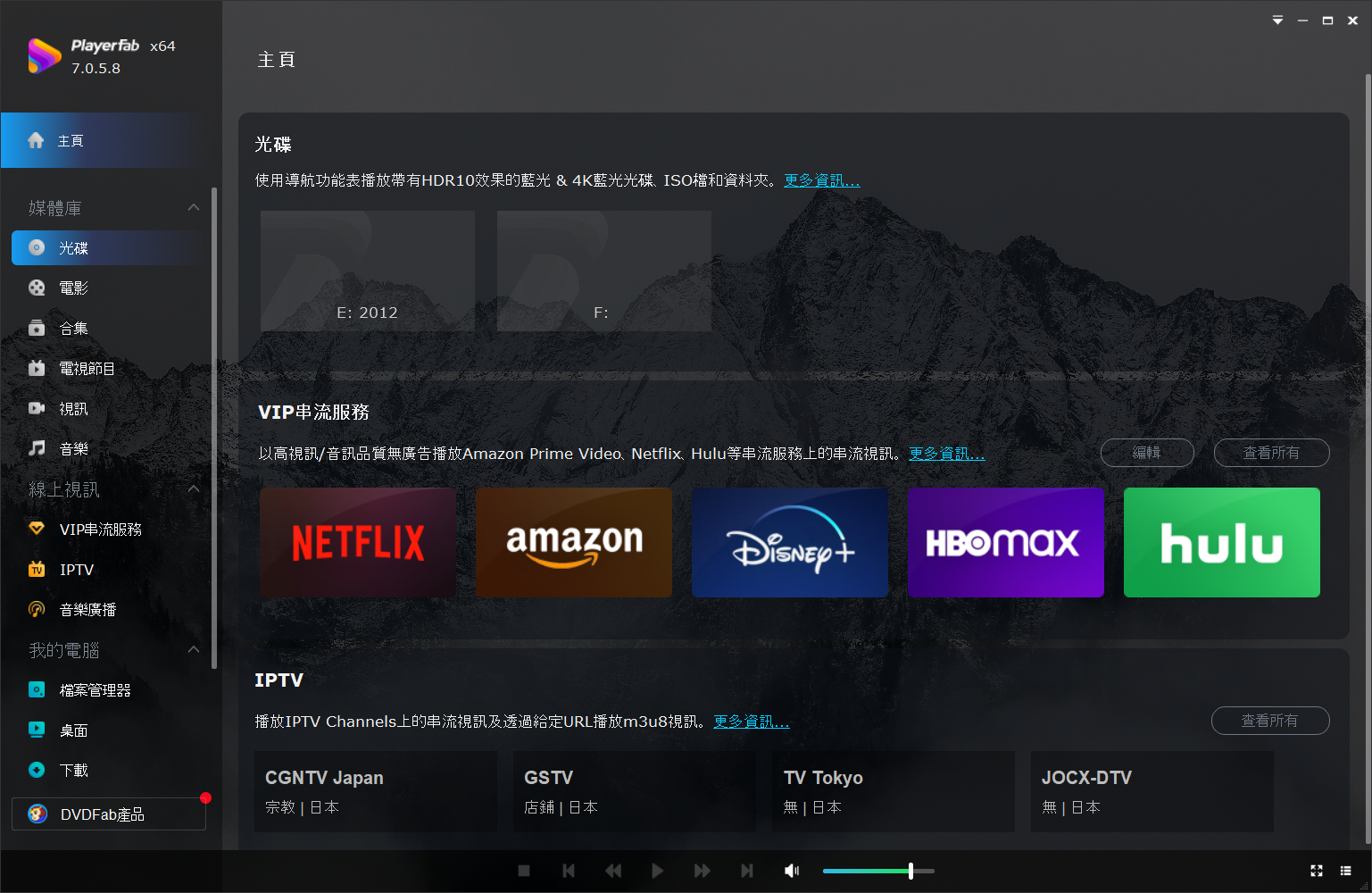Rewind playback
The width and height of the screenshot is (1372, 893).
[613, 871]
